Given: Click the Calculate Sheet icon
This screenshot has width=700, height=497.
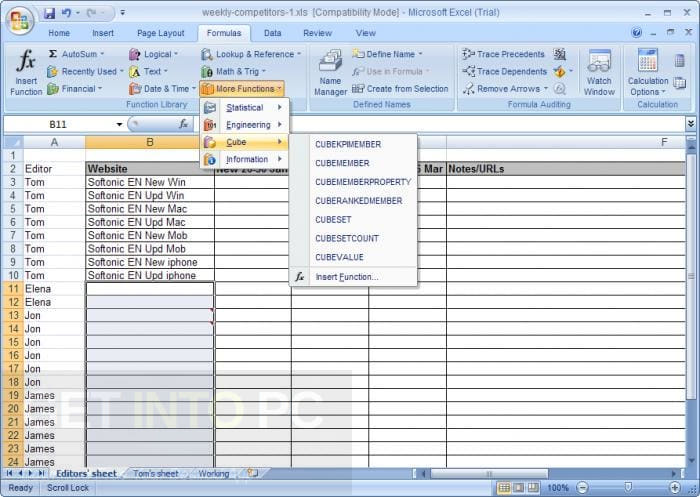Looking at the screenshot, I should (x=679, y=83).
